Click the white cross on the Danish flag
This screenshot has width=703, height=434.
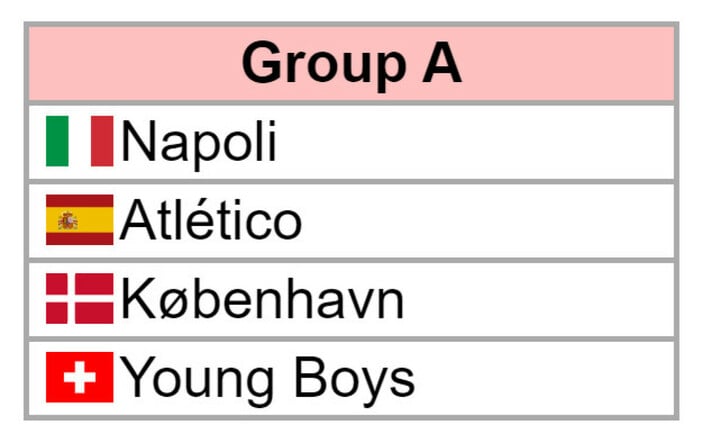point(71,299)
